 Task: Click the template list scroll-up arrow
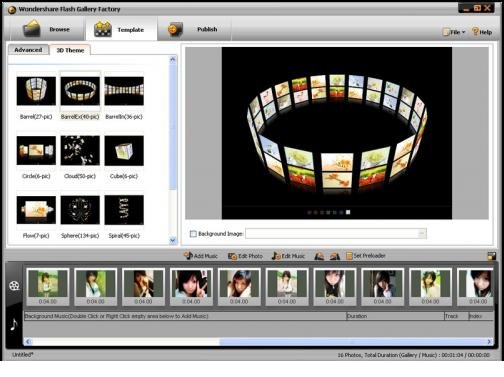[x=173, y=60]
